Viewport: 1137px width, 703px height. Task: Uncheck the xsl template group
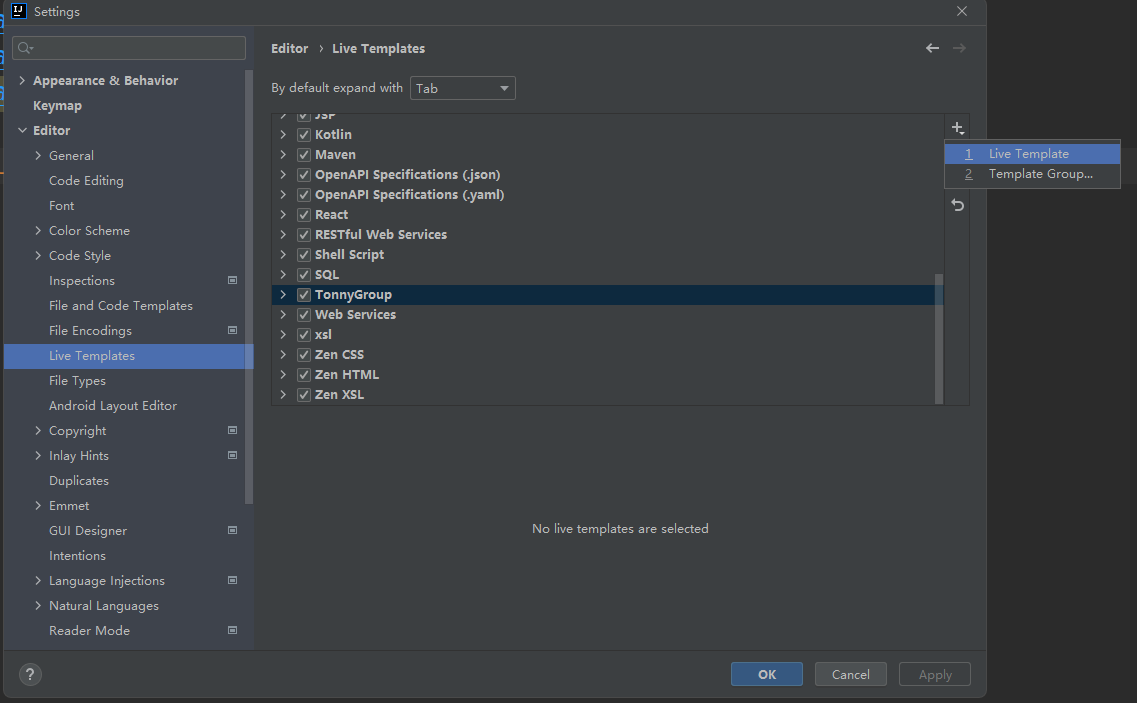[304, 334]
